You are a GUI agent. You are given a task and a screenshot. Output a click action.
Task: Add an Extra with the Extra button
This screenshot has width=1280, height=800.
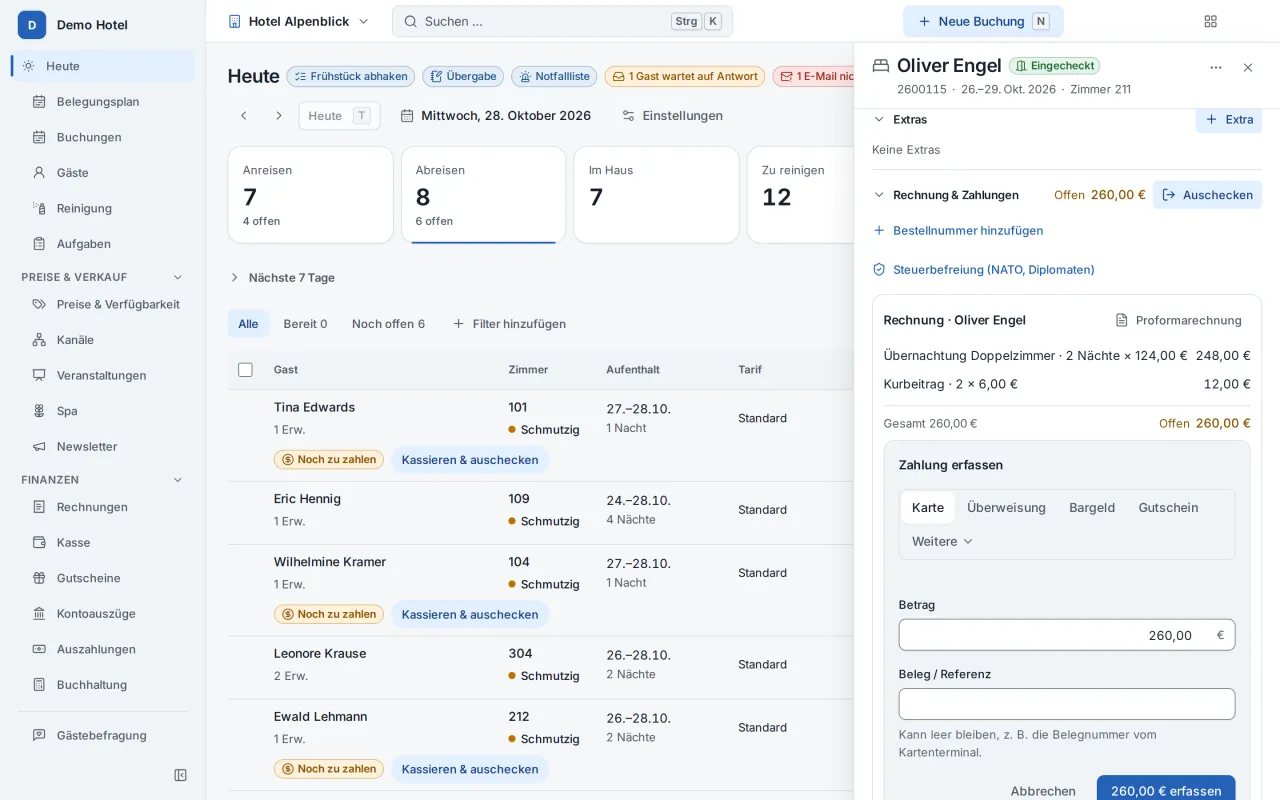tap(1229, 119)
